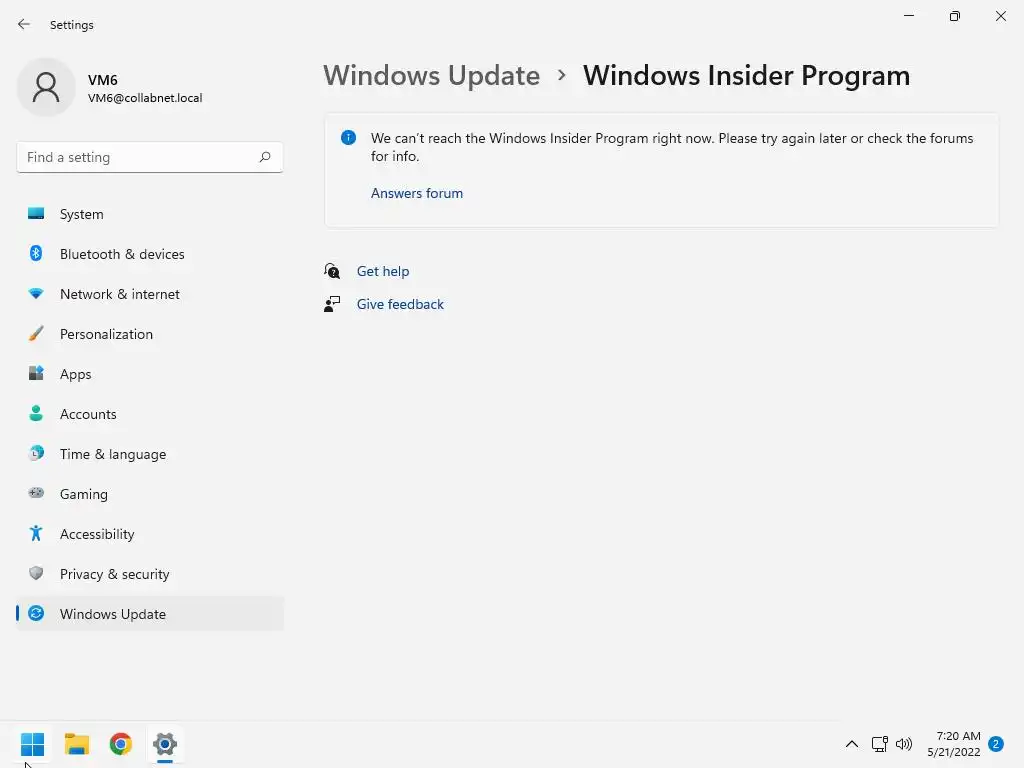Click the blue info icon in message box

click(x=349, y=138)
